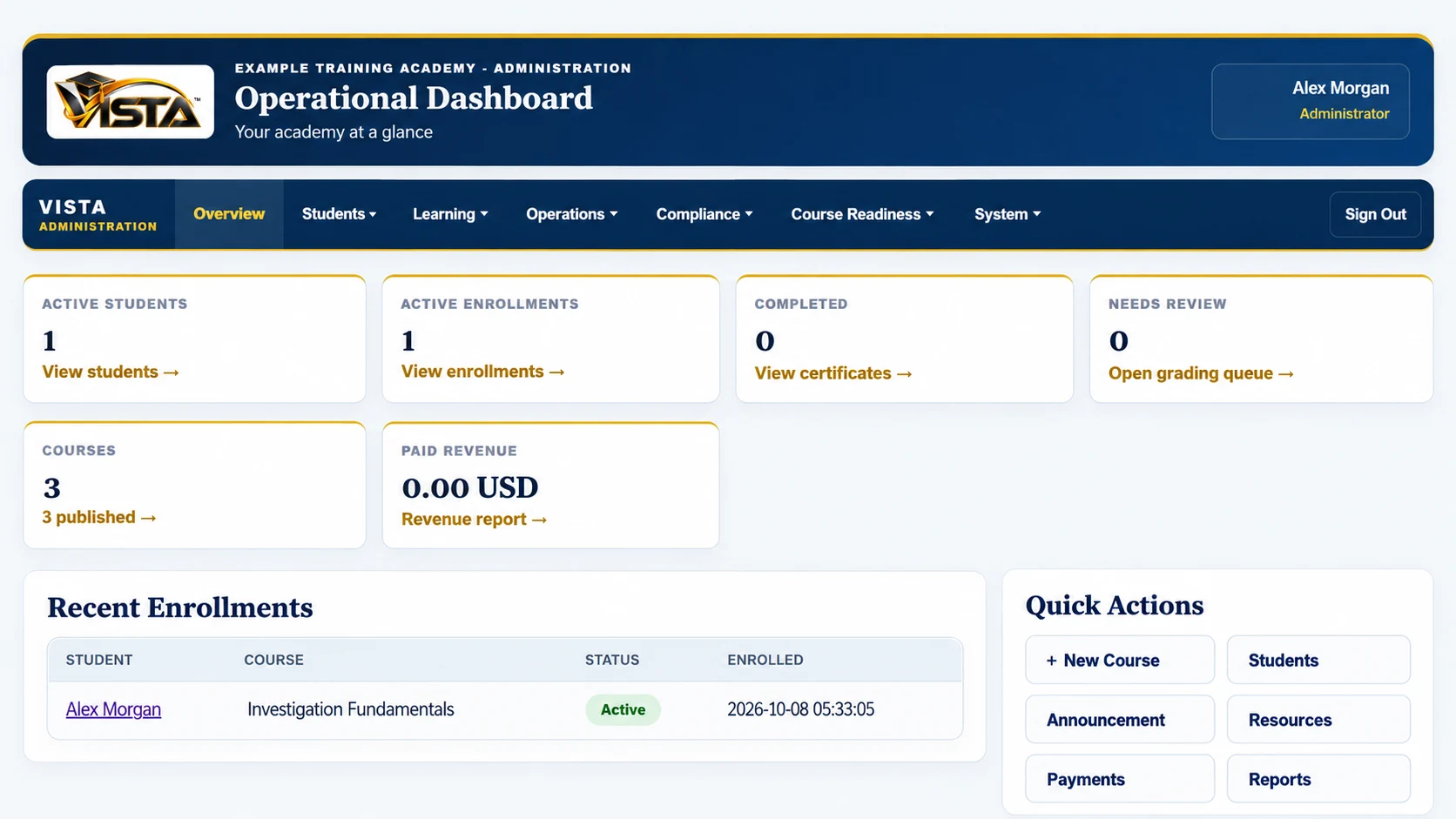Screen dimensions: 1456x819
Task: Click the Students quick action button
Action: click(x=1318, y=660)
